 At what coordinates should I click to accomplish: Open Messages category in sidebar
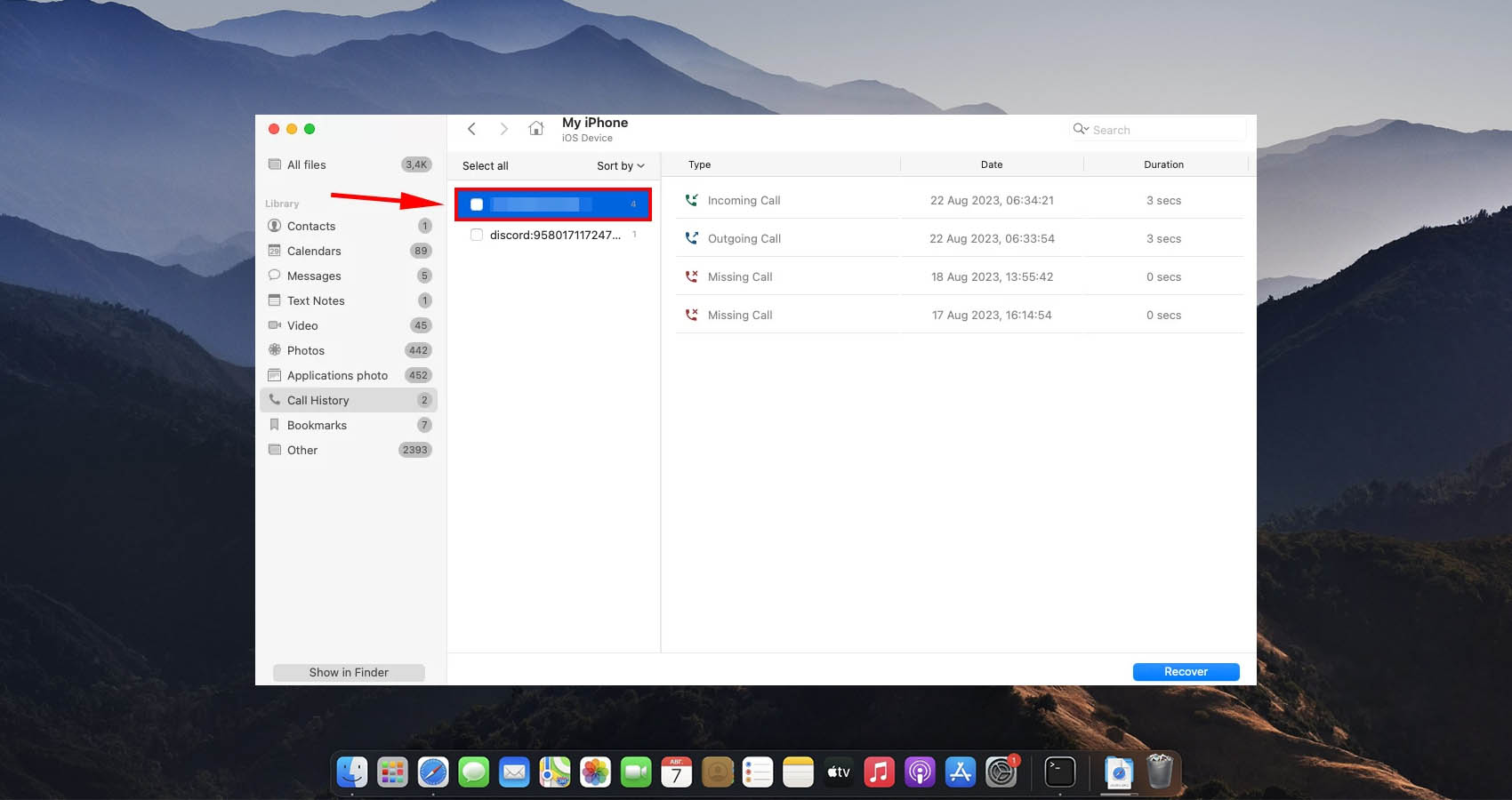pos(314,276)
